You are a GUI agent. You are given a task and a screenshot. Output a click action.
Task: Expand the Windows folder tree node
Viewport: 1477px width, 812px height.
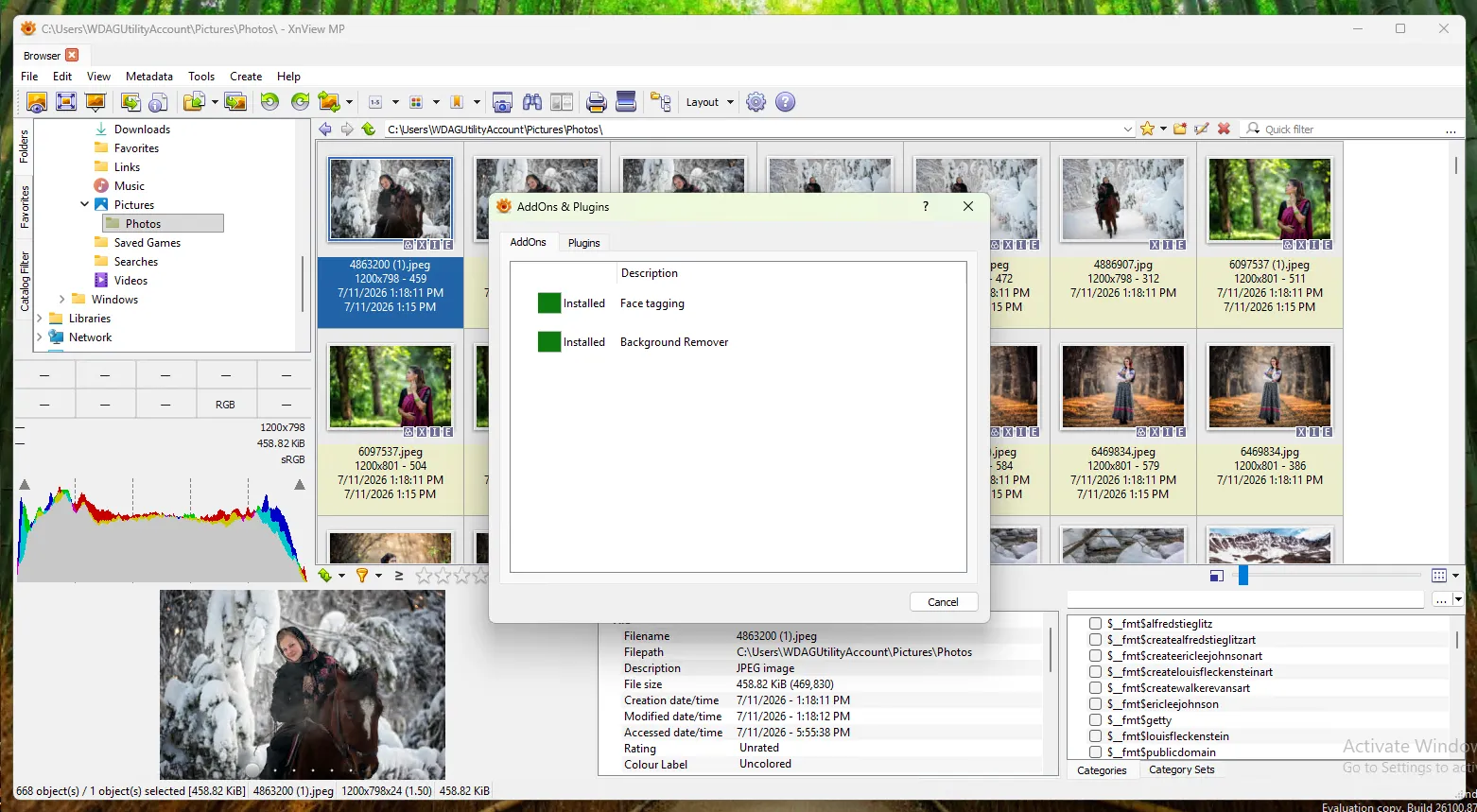pyautogui.click(x=61, y=299)
